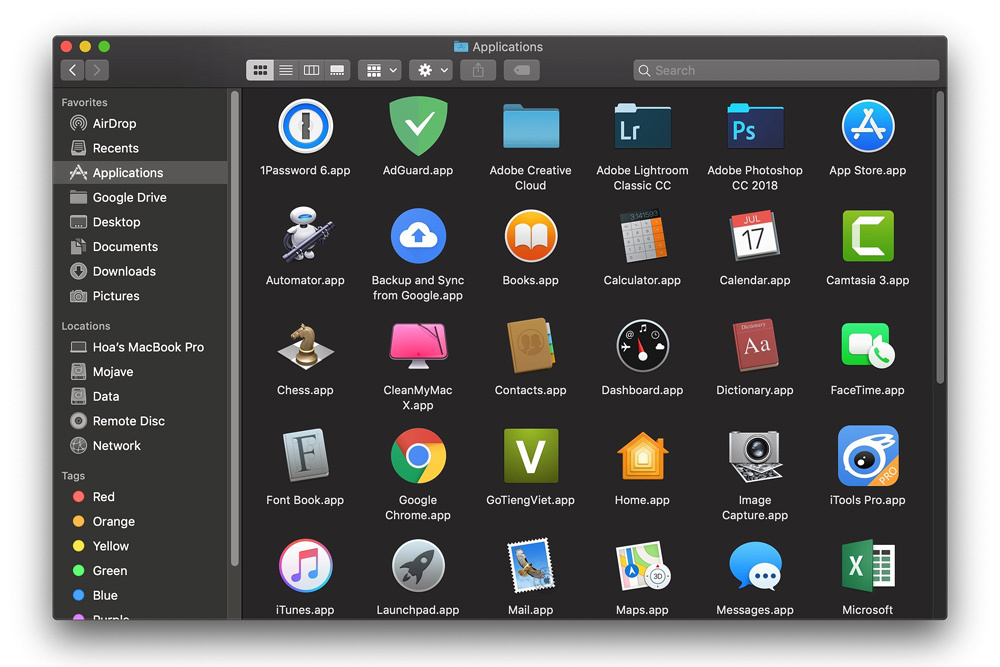Image resolution: width=1000 pixels, height=667 pixels.
Task: Select the Font Book app icon
Action: pyautogui.click(x=305, y=455)
